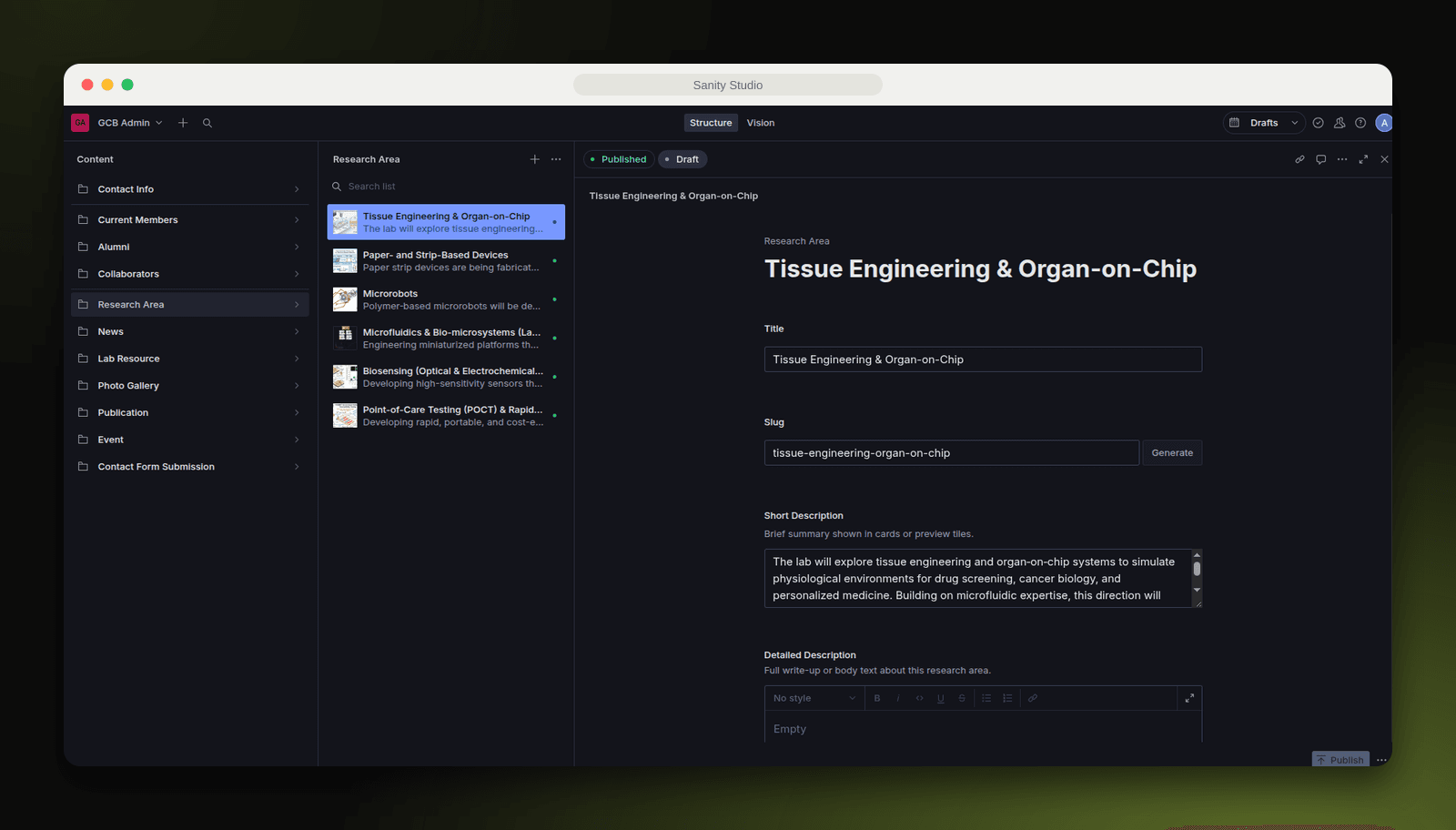This screenshot has width=1456, height=830.
Task: Click the plus icon beside GCB Admin
Action: tap(183, 123)
